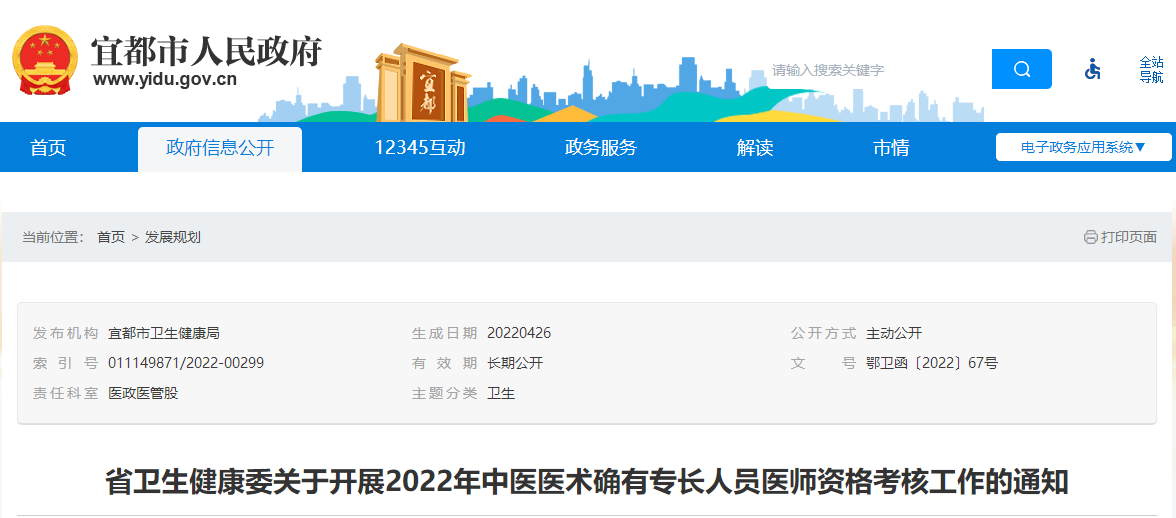Click the www.yidu.gov.cn address text

165,80
